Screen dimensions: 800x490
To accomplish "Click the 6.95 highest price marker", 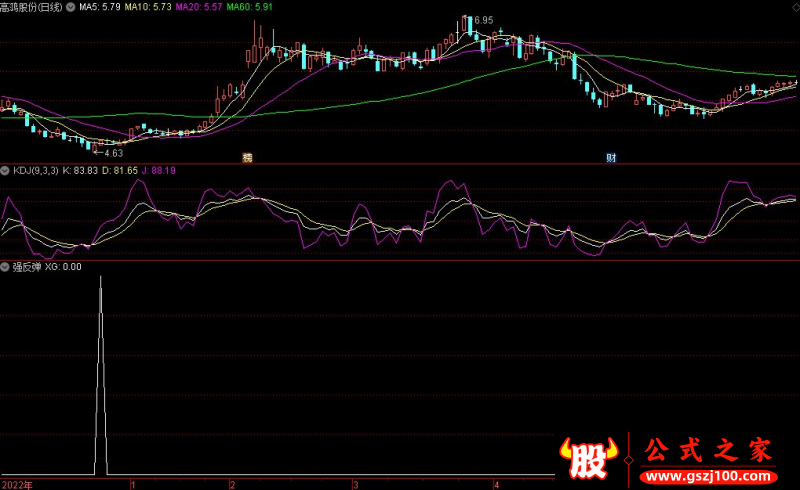I will pyautogui.click(x=481, y=20).
